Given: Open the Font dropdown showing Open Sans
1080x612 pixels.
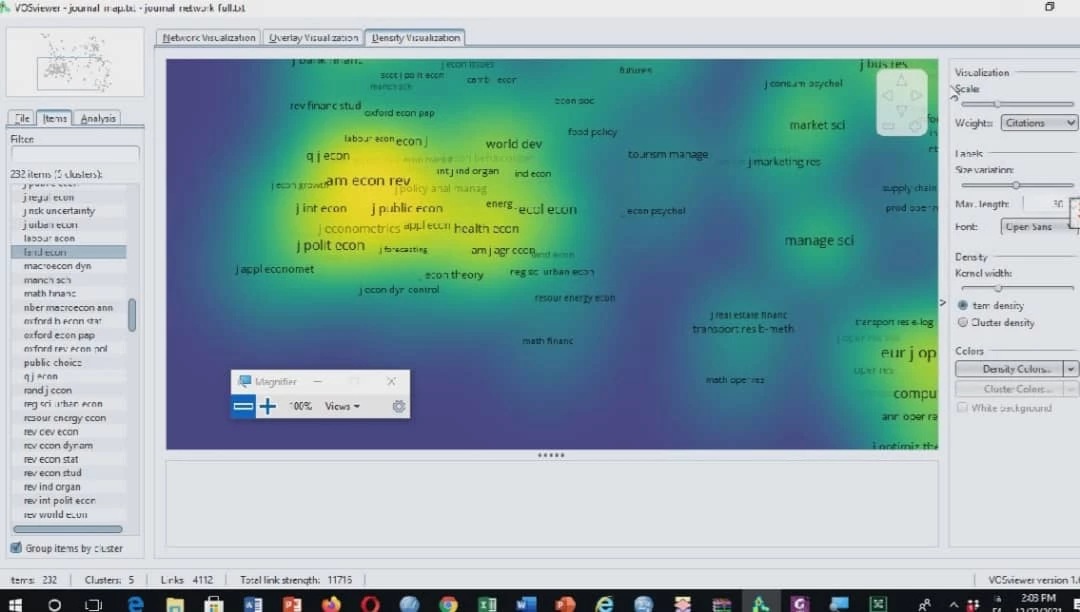Looking at the screenshot, I should tap(1038, 227).
